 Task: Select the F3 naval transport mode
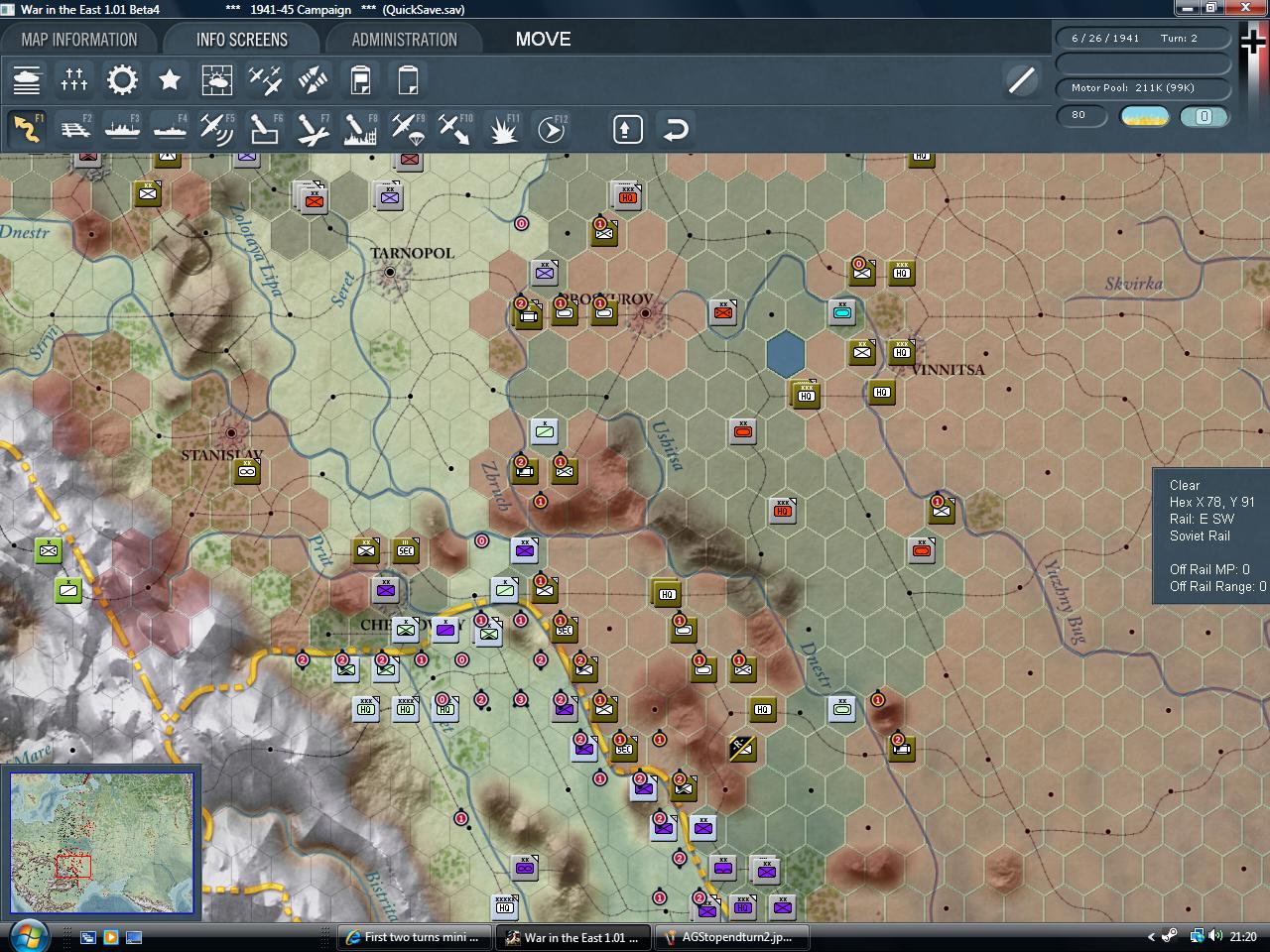tap(122, 129)
